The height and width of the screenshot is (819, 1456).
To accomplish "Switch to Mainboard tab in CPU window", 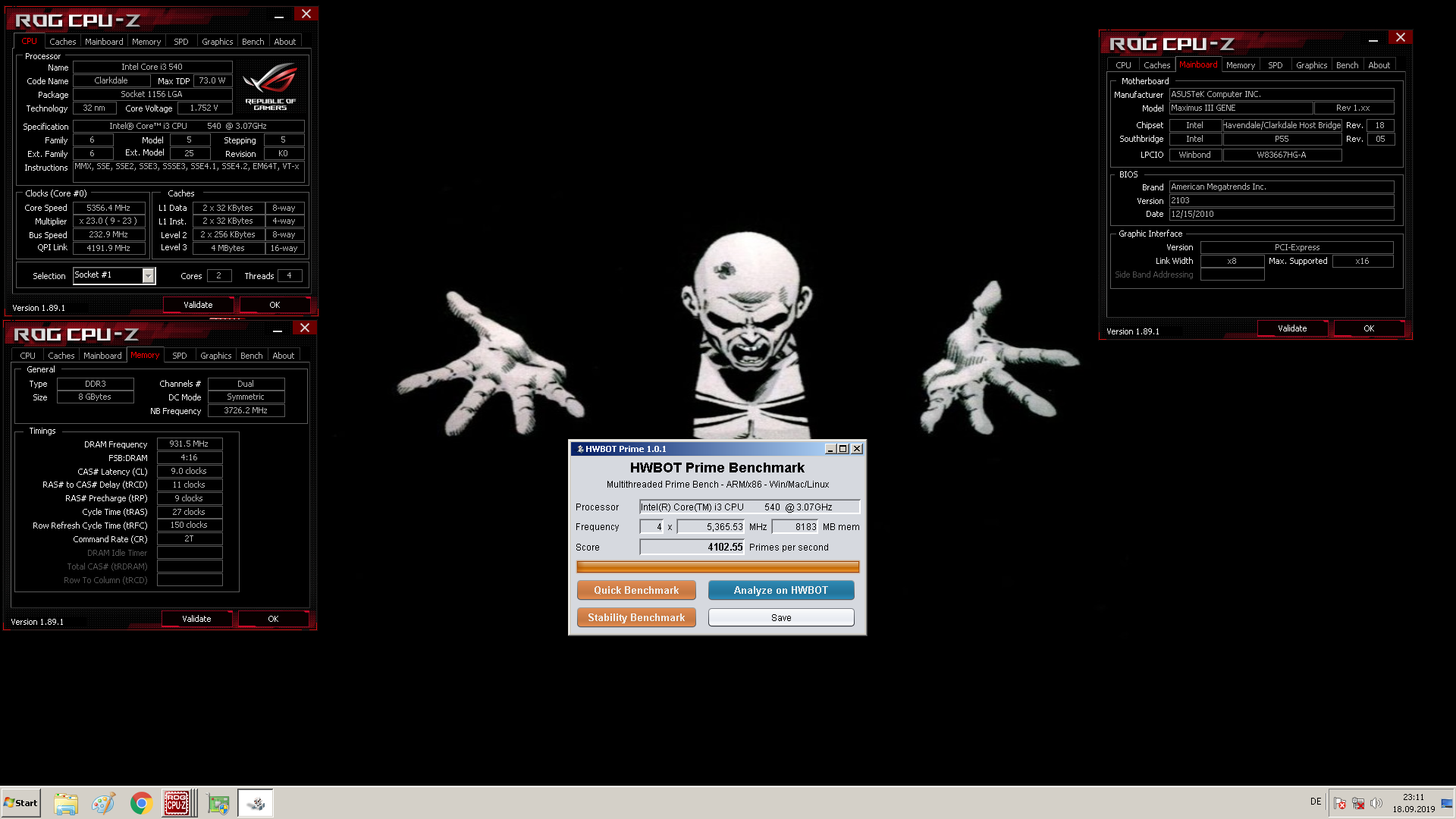I will point(104,42).
